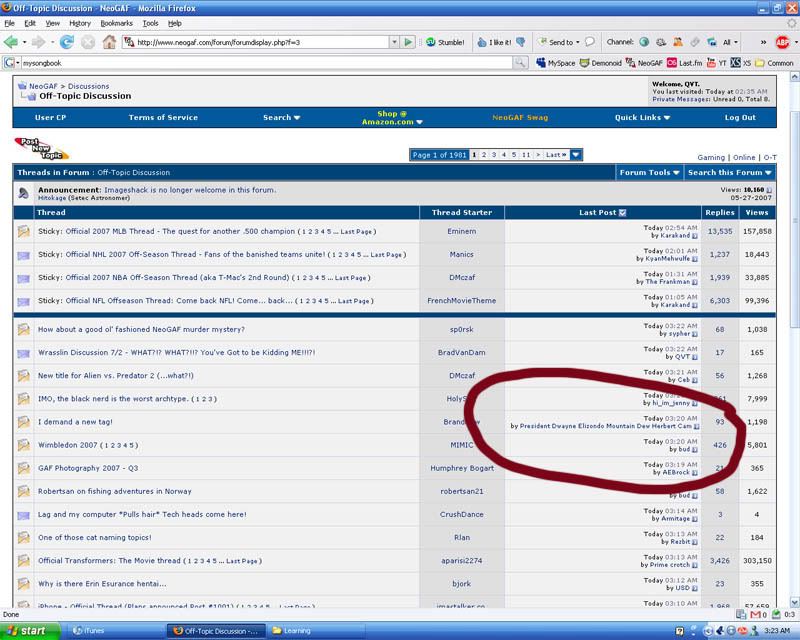Screen dimensions: 800x640
Task: Click the vertical scrollbar down arrow
Action: (x=794, y=602)
